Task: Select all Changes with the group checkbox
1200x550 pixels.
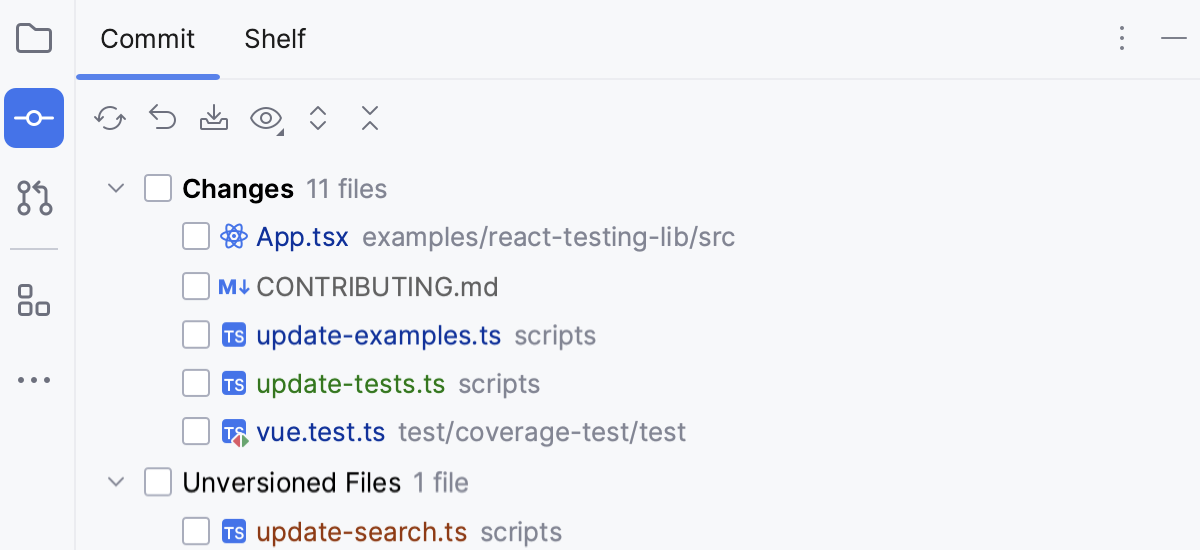Action: point(158,188)
